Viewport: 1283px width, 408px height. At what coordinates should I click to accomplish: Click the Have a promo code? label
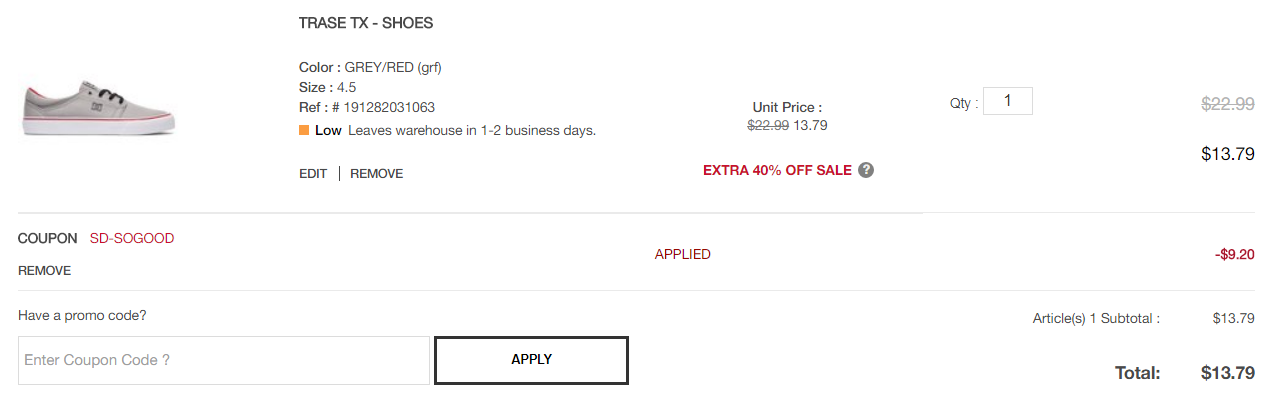pyautogui.click(x=82, y=316)
